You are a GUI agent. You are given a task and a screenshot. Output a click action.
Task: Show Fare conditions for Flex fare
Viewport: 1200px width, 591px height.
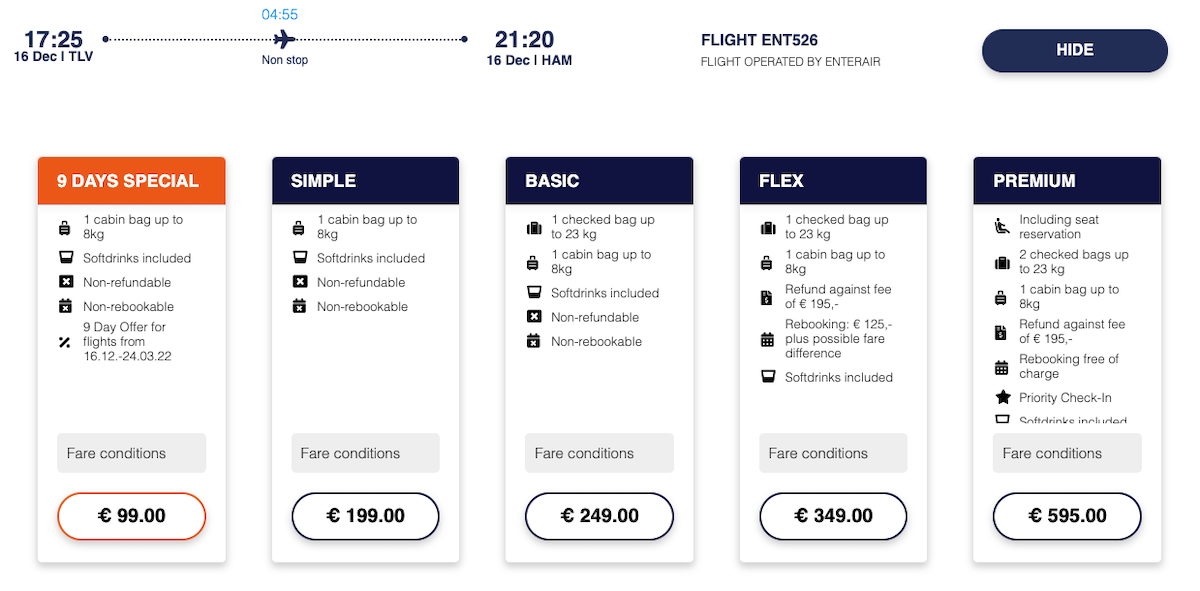pyautogui.click(x=833, y=453)
